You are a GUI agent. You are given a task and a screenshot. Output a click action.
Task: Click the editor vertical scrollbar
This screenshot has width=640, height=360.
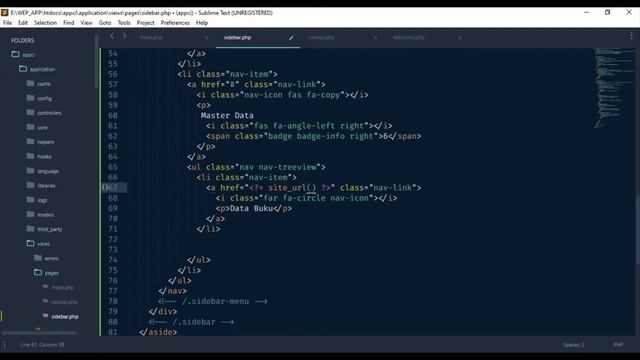pyautogui.click(x=638, y=231)
